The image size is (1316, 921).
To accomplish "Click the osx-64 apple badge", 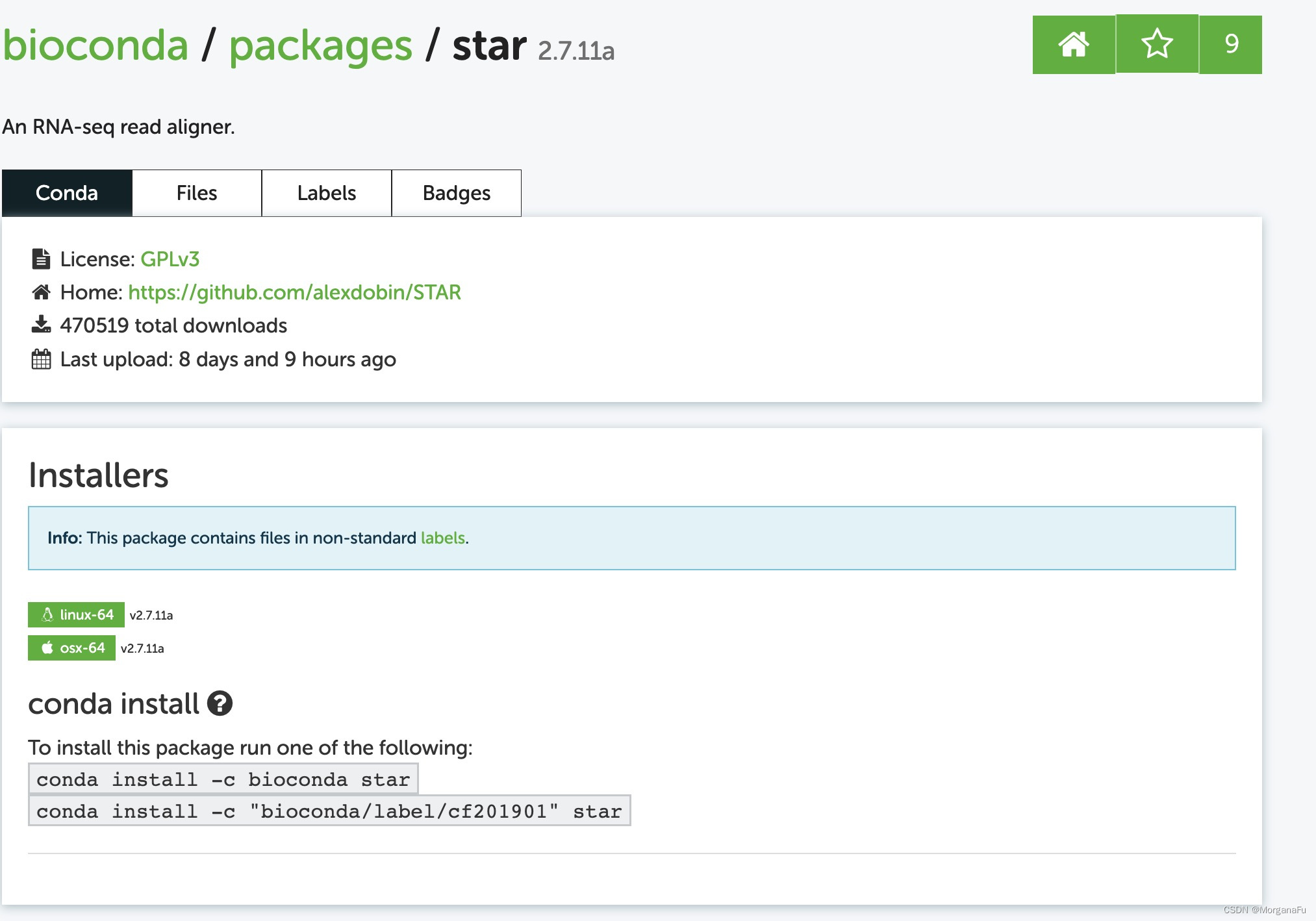I will click(x=71, y=648).
